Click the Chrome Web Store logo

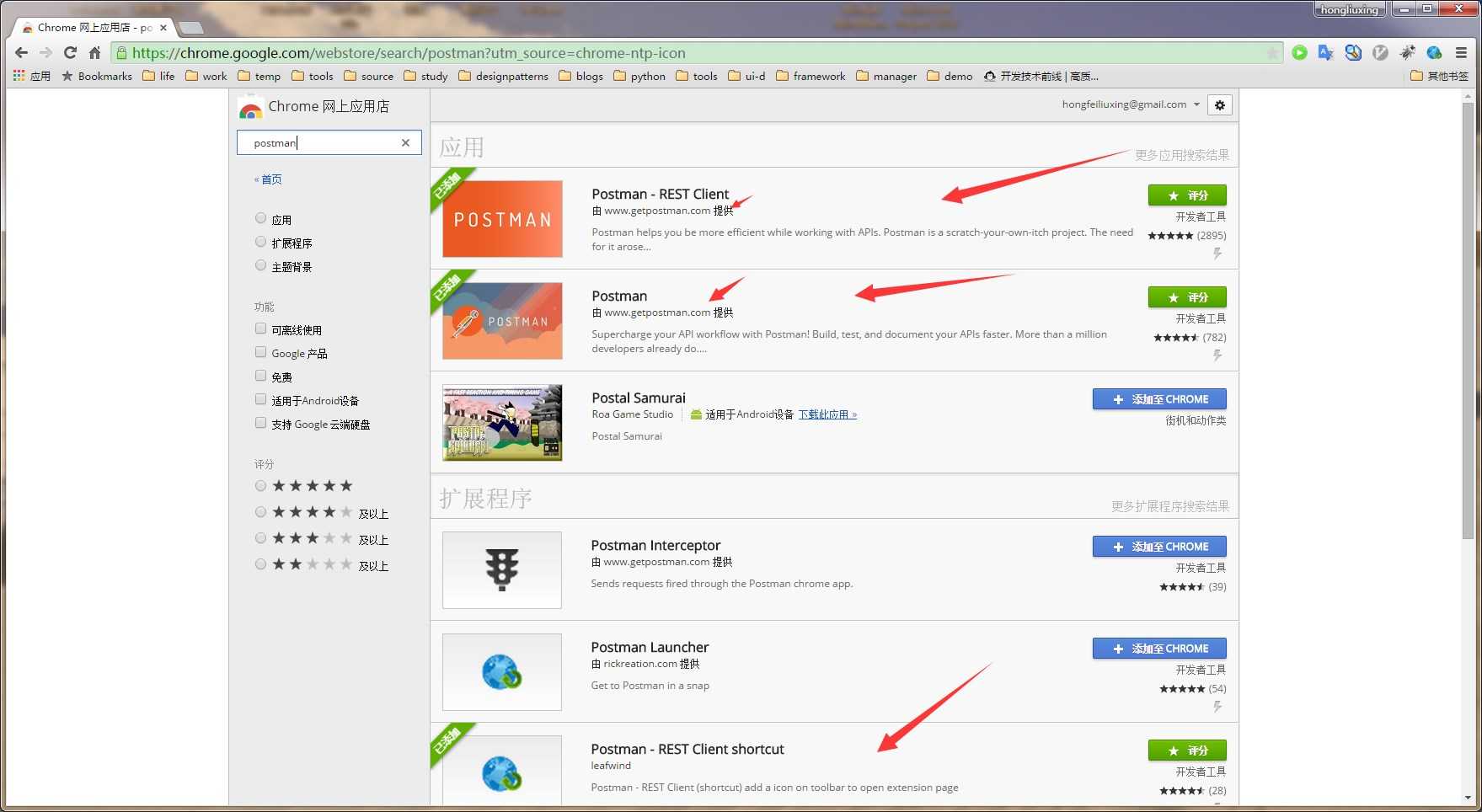coord(250,108)
